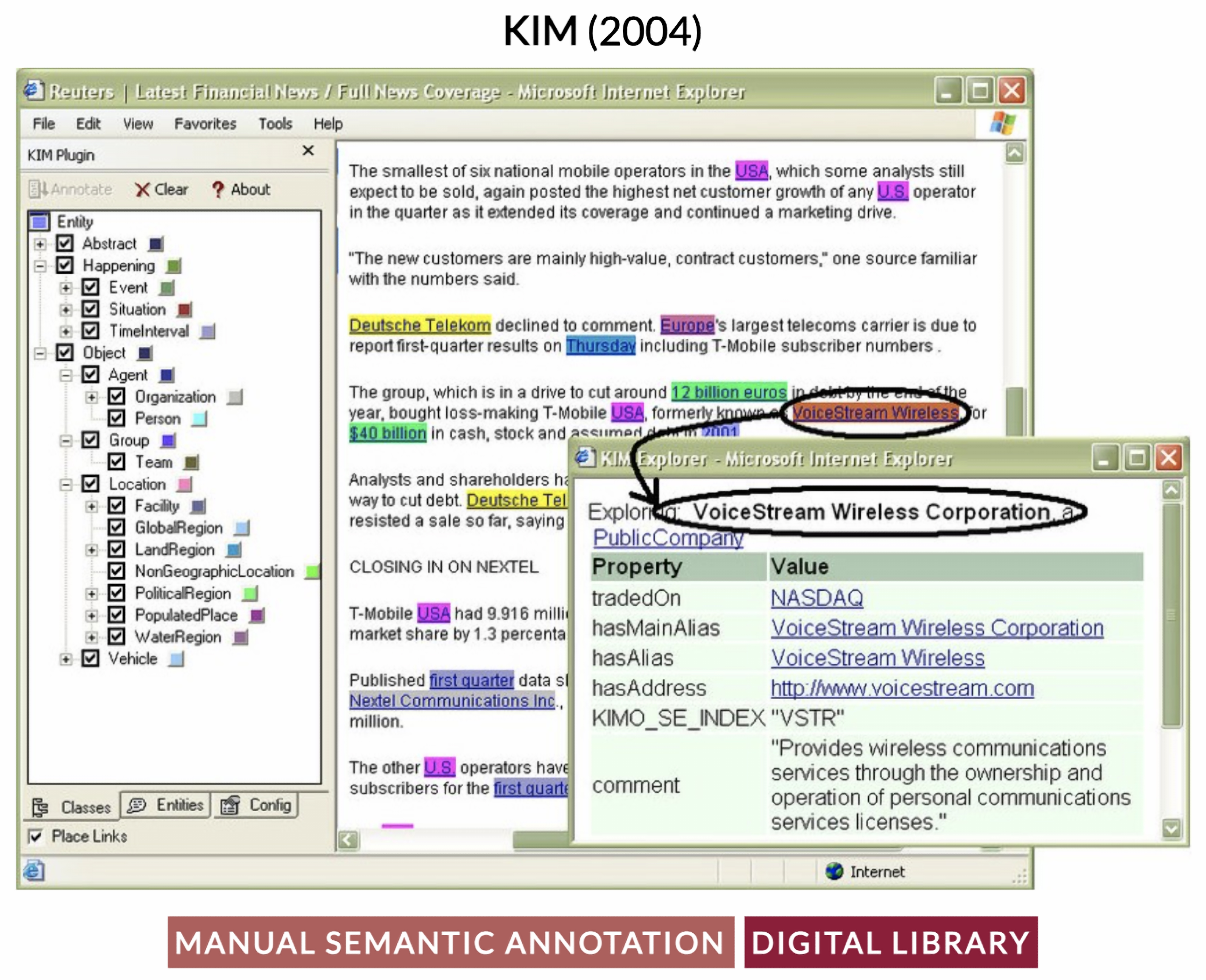Expand the Event tree node
The height and width of the screenshot is (980, 1206).
click(66, 288)
